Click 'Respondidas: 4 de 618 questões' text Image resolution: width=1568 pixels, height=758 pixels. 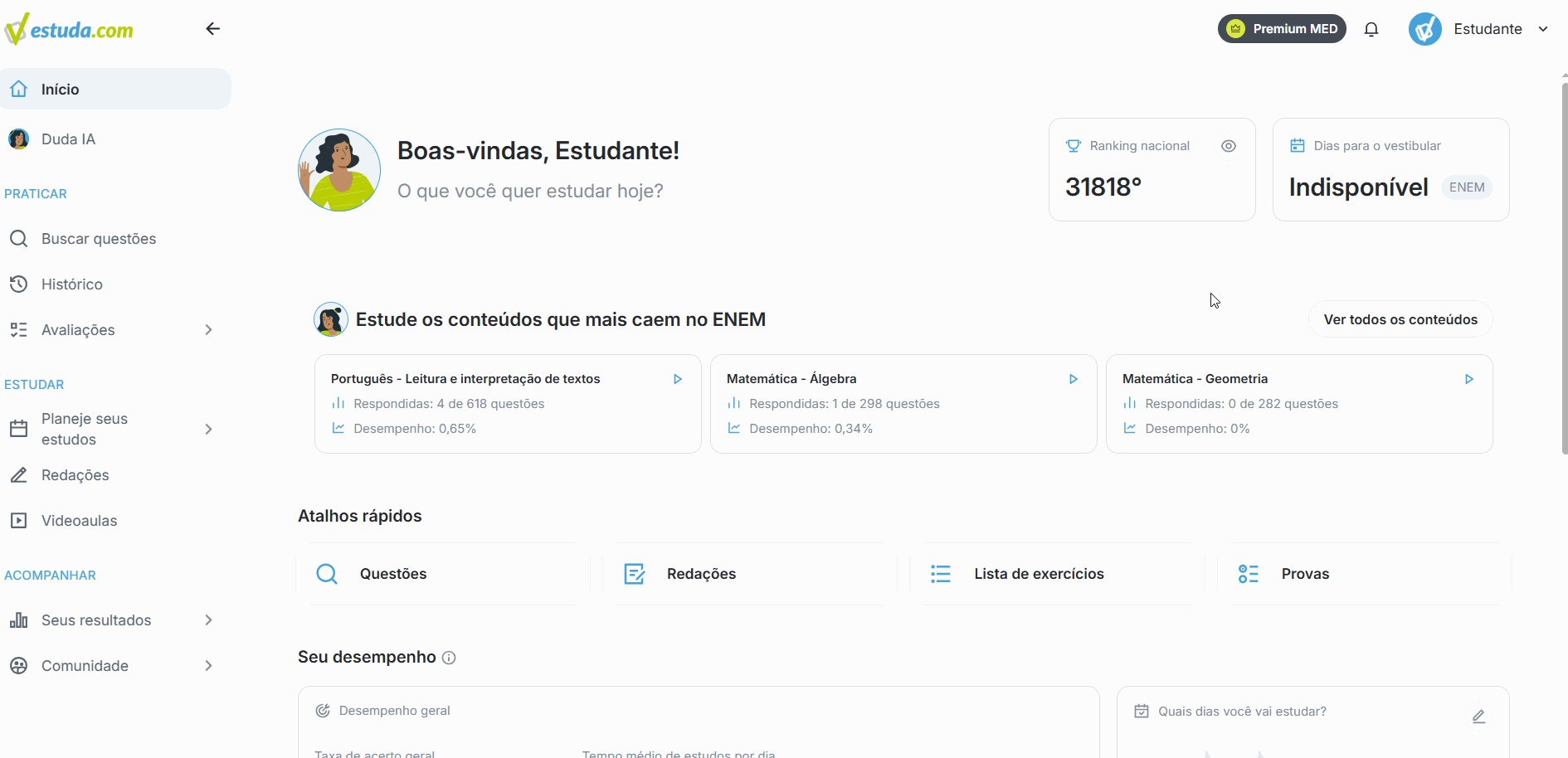pos(449,404)
